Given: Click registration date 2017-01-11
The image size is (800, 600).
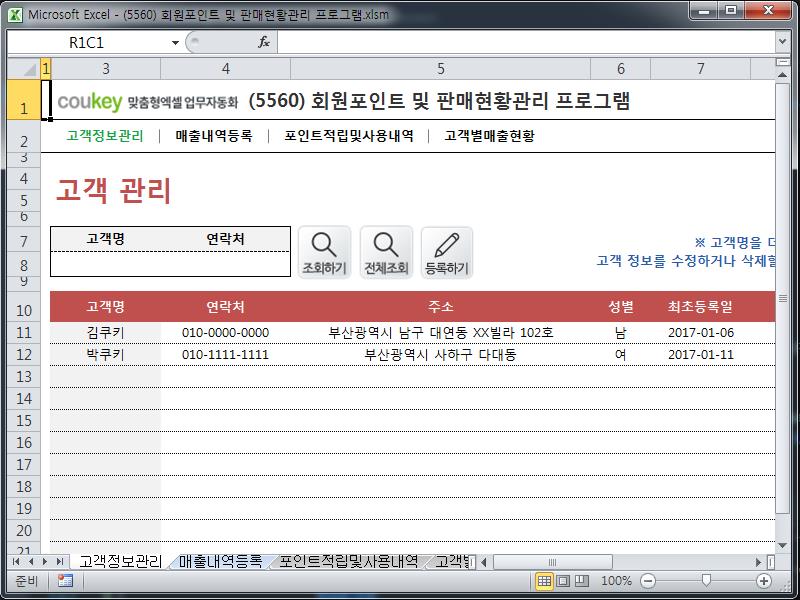Looking at the screenshot, I should click(701, 355).
